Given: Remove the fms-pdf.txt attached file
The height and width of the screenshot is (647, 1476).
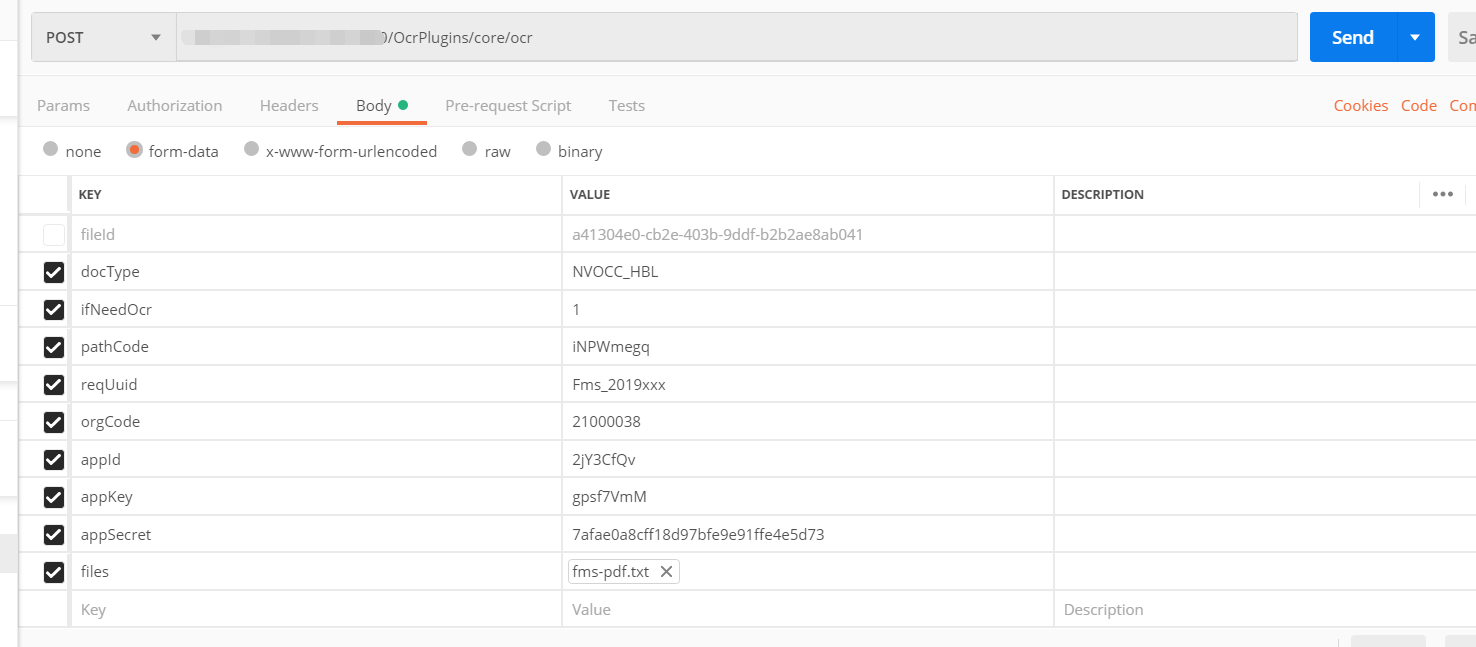Looking at the screenshot, I should (x=665, y=572).
